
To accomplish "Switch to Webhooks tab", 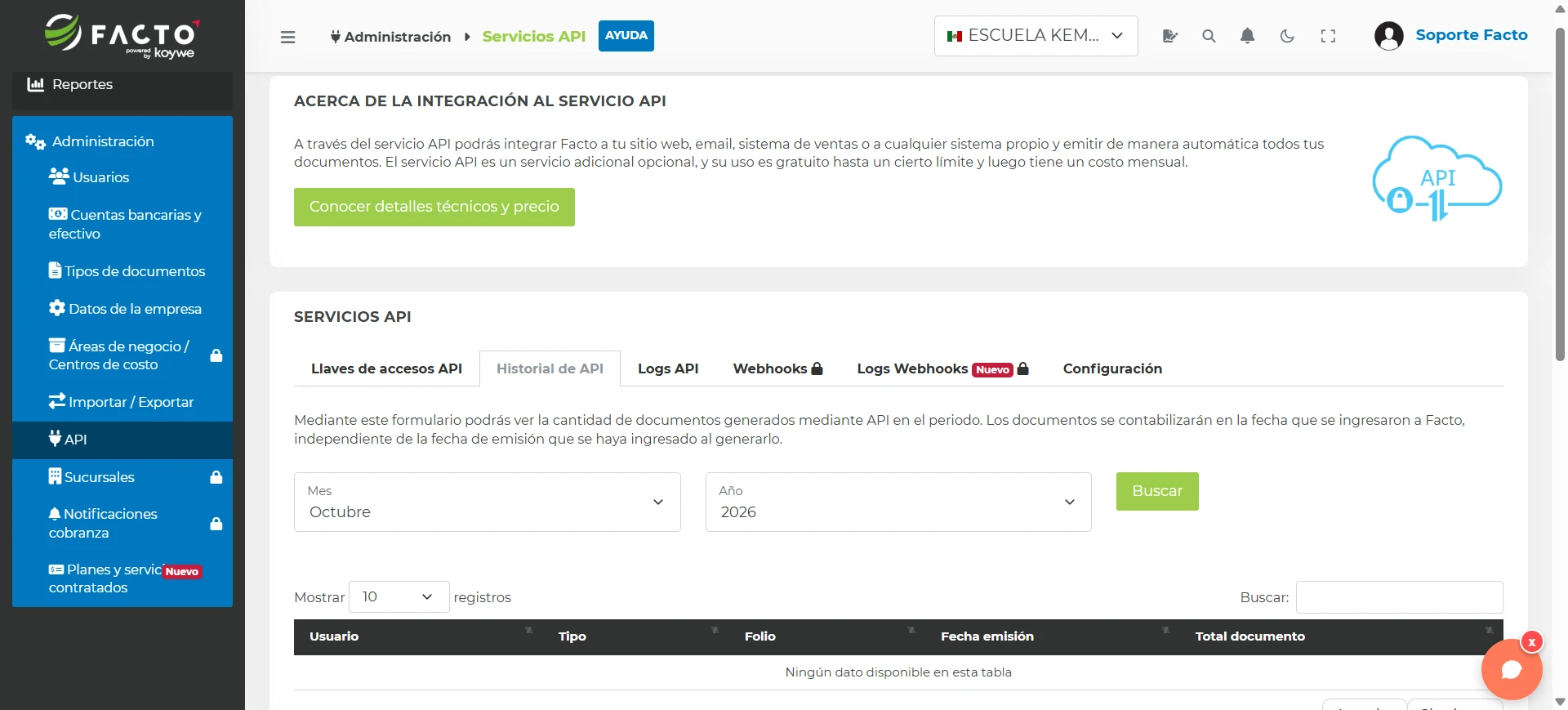I will (x=777, y=368).
